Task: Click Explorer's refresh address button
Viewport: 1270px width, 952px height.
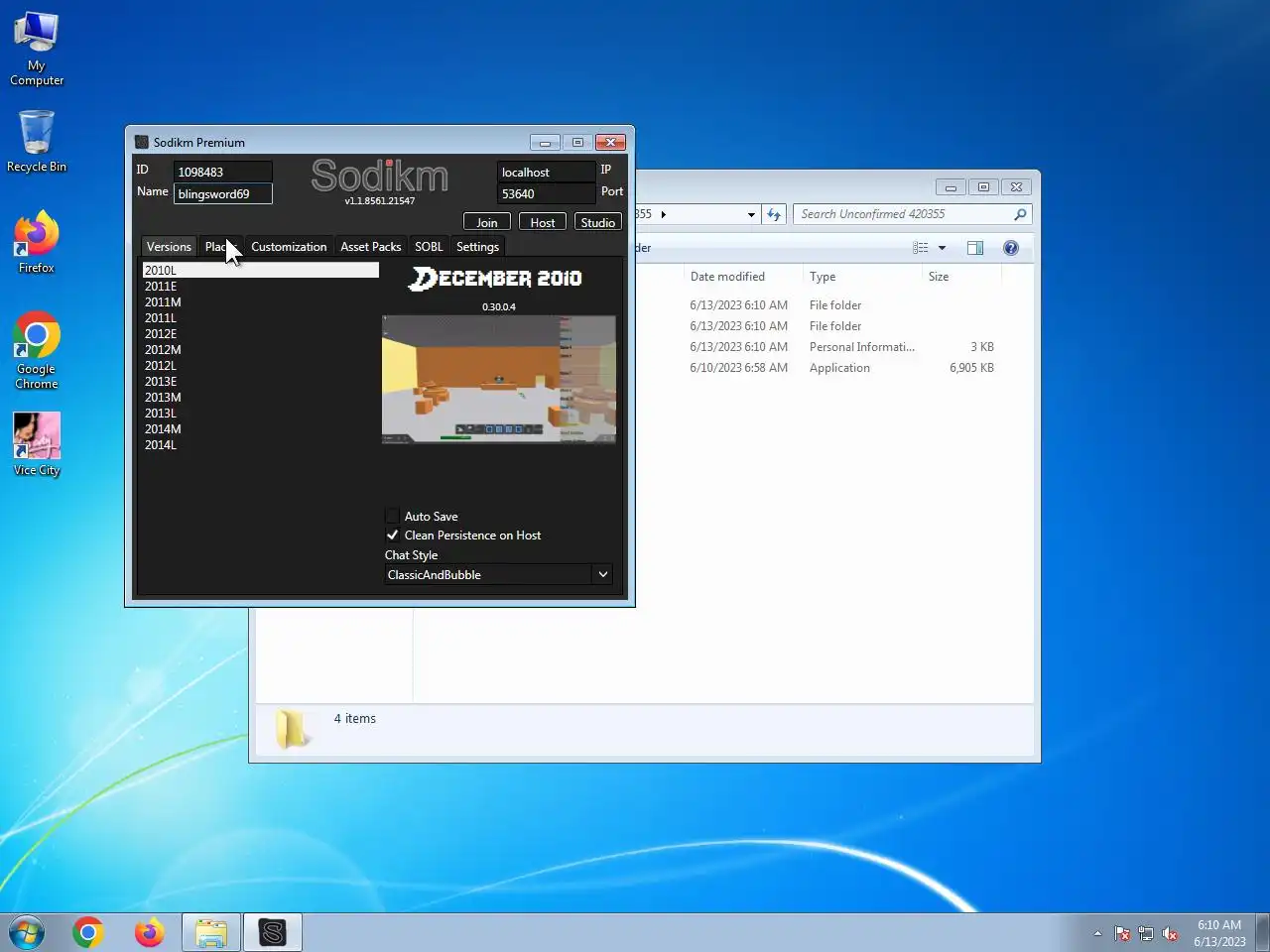Action: [774, 214]
